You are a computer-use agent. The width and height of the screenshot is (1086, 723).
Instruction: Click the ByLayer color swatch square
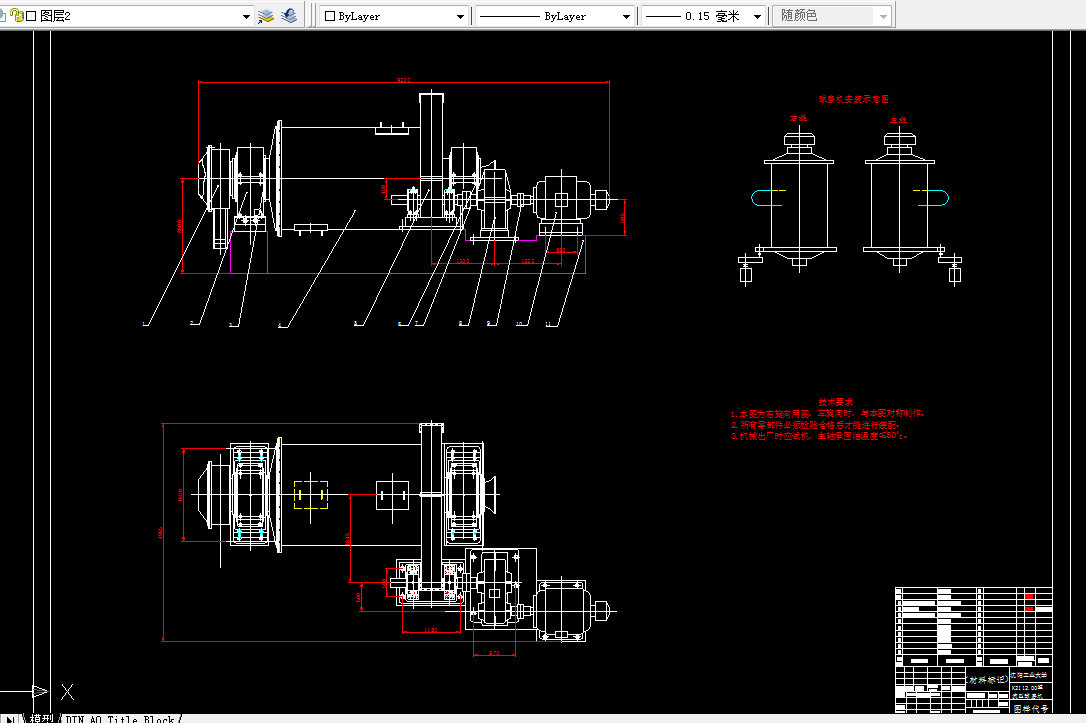point(330,16)
